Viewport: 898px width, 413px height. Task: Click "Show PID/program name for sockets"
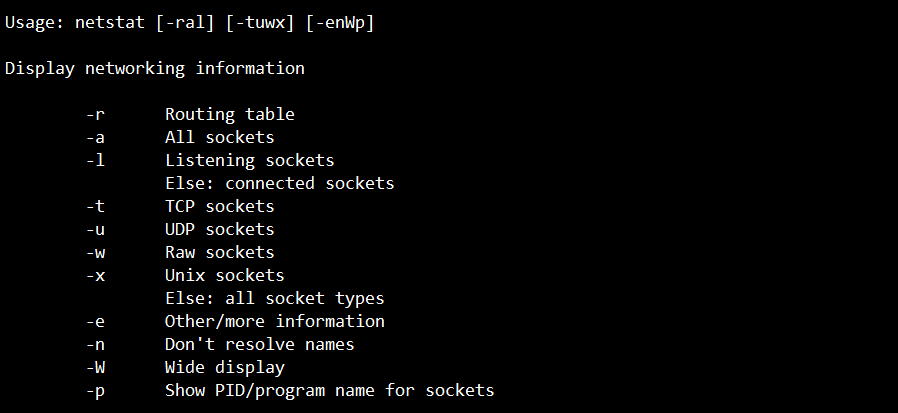point(329,391)
